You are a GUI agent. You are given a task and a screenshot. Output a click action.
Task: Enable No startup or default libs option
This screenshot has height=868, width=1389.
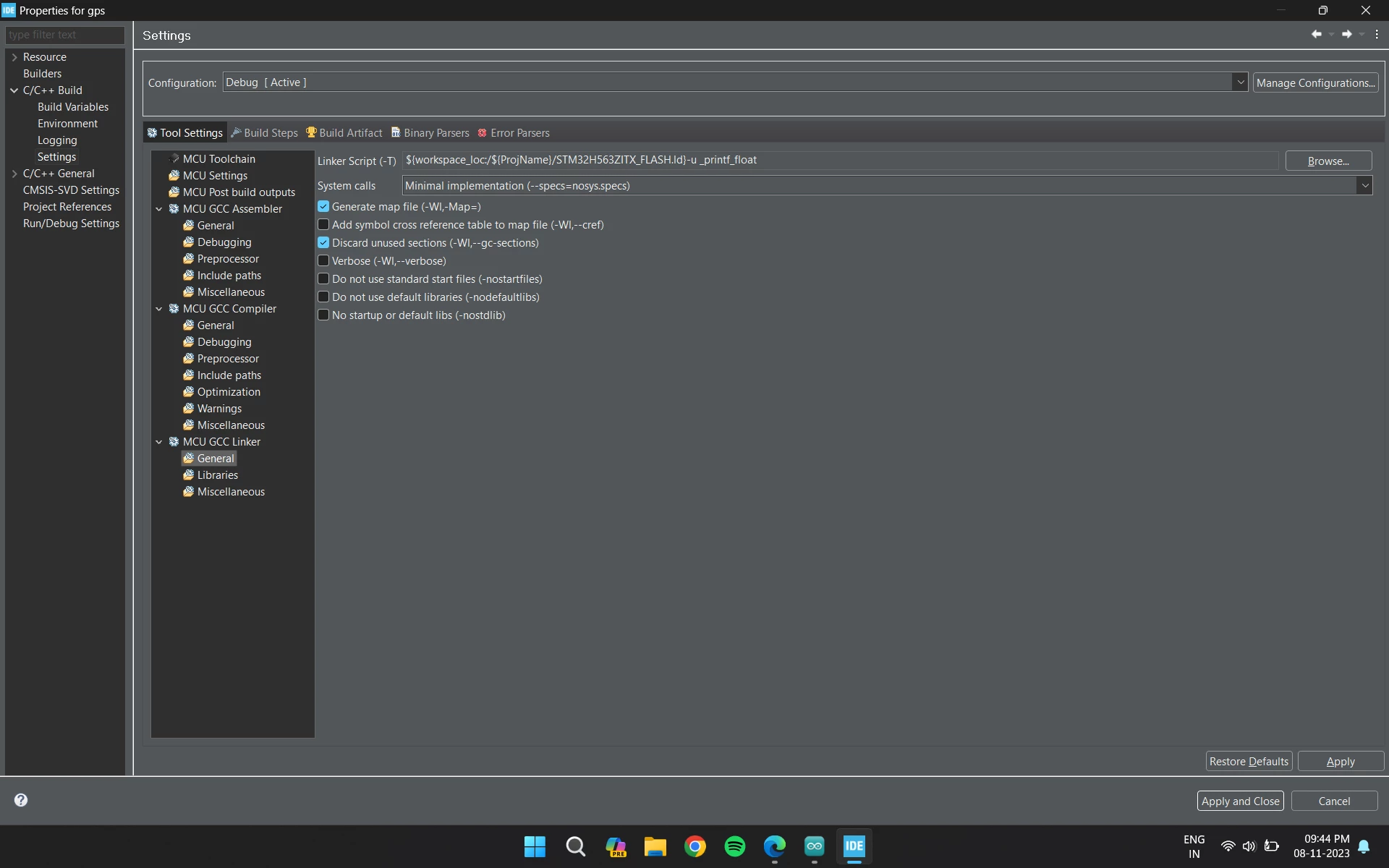coord(323,315)
